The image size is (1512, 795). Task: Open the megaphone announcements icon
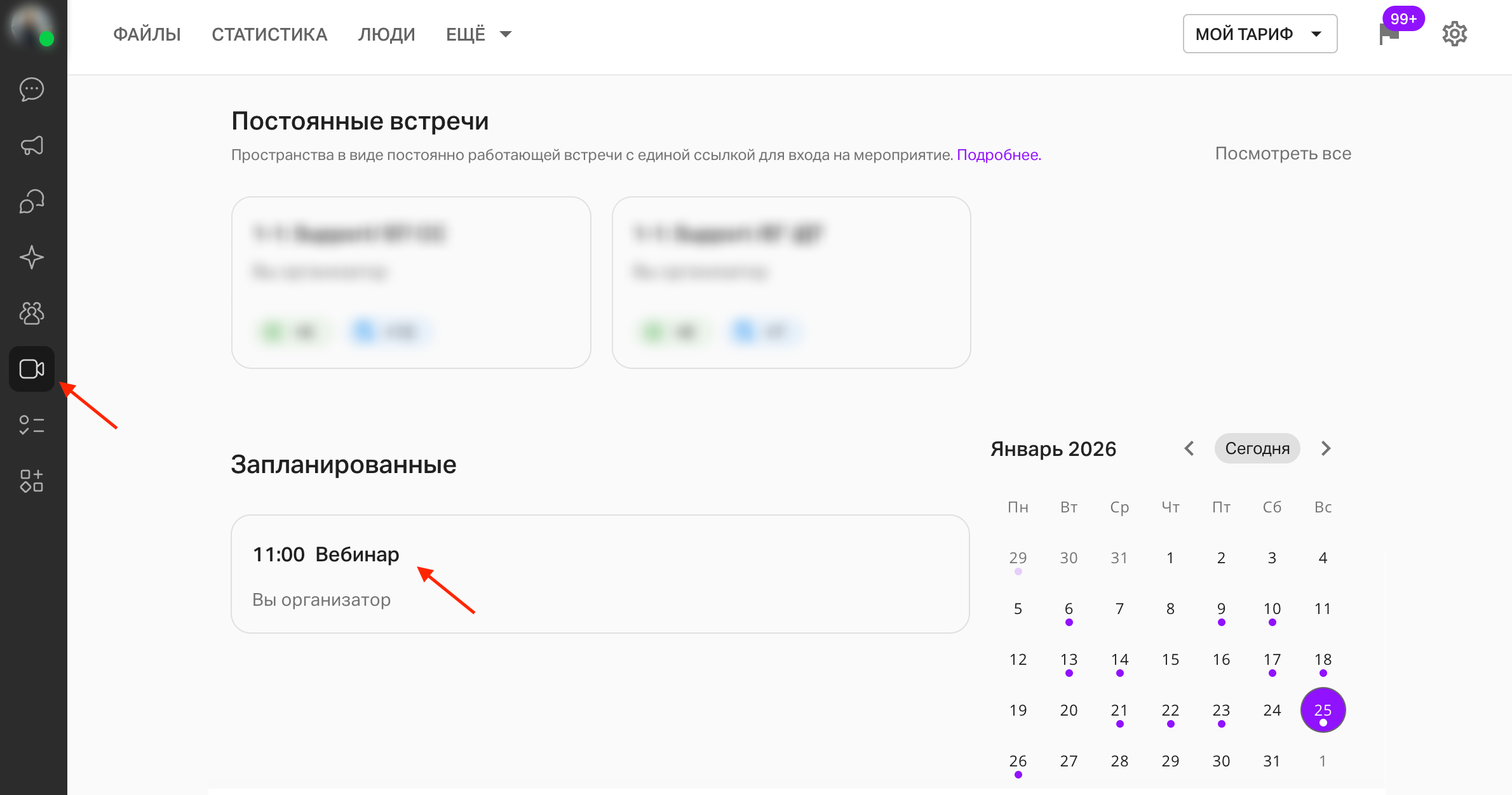pyautogui.click(x=32, y=145)
